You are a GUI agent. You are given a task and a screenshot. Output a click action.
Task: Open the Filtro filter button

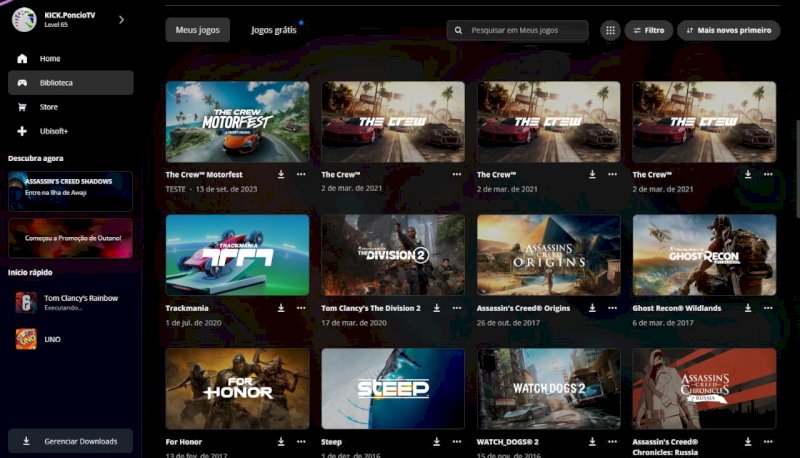tap(648, 30)
